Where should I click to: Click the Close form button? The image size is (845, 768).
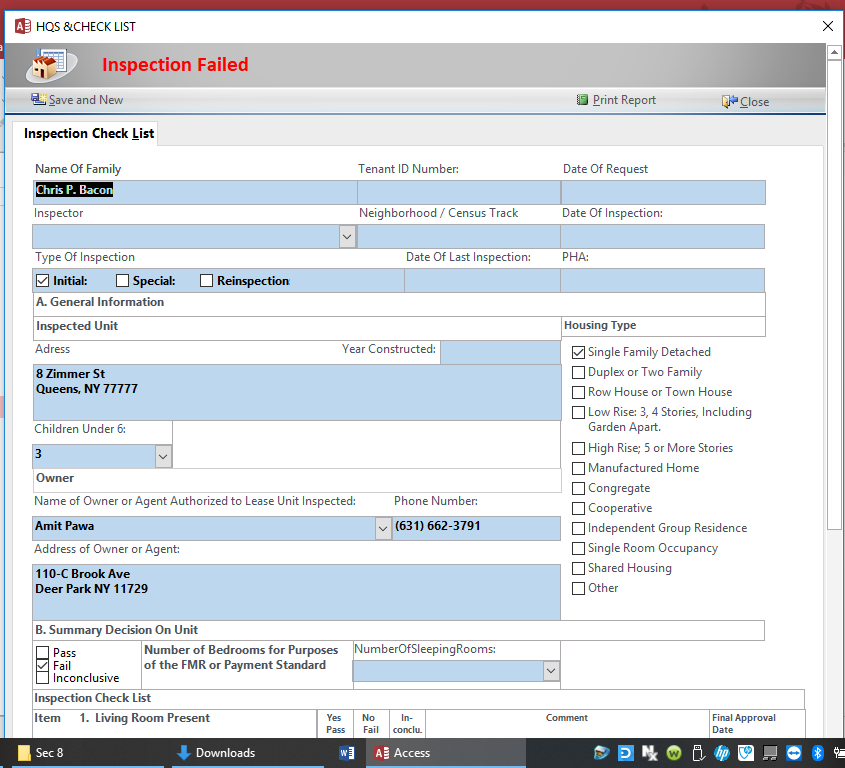(745, 101)
